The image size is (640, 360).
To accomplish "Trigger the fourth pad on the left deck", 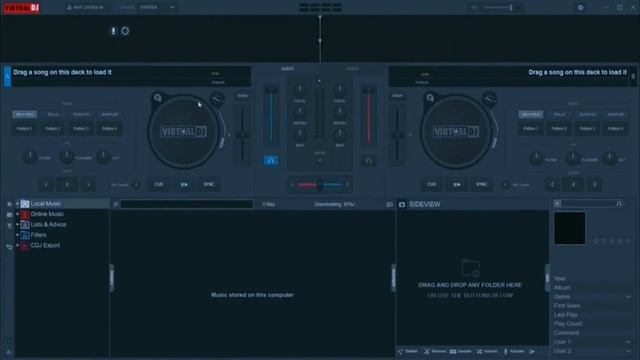I will 110,129.
